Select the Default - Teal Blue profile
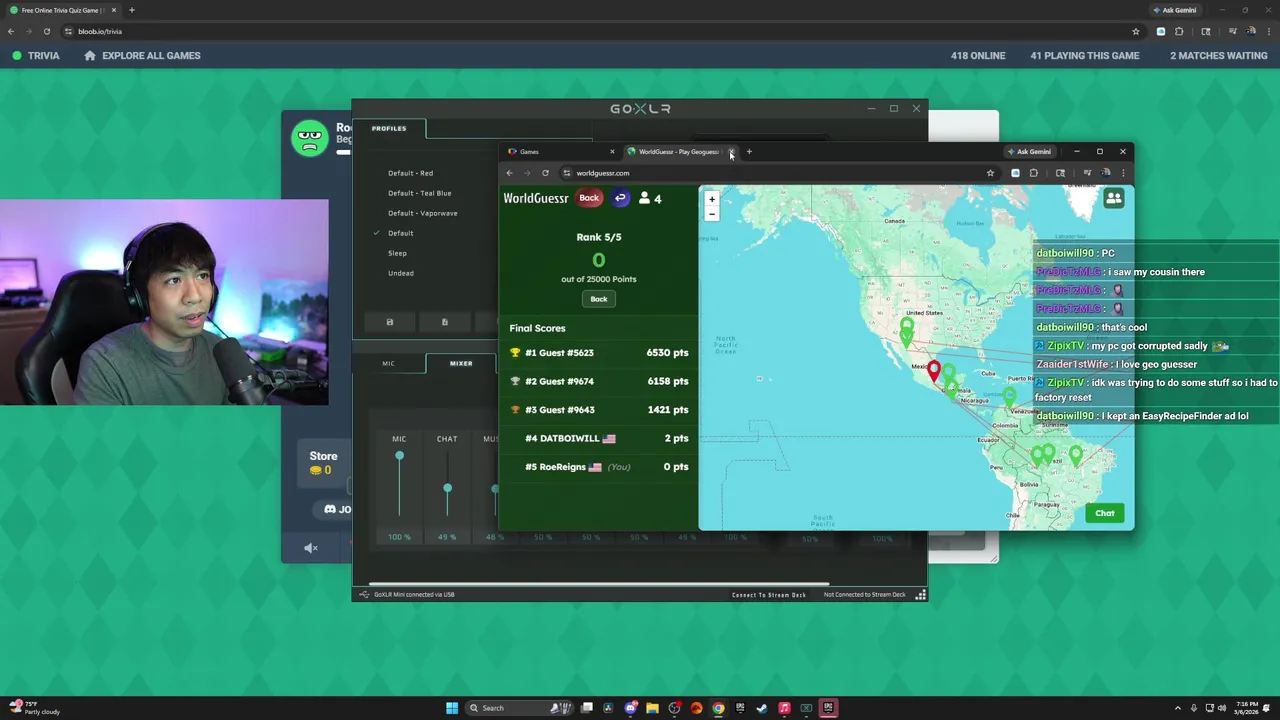 pos(419,193)
